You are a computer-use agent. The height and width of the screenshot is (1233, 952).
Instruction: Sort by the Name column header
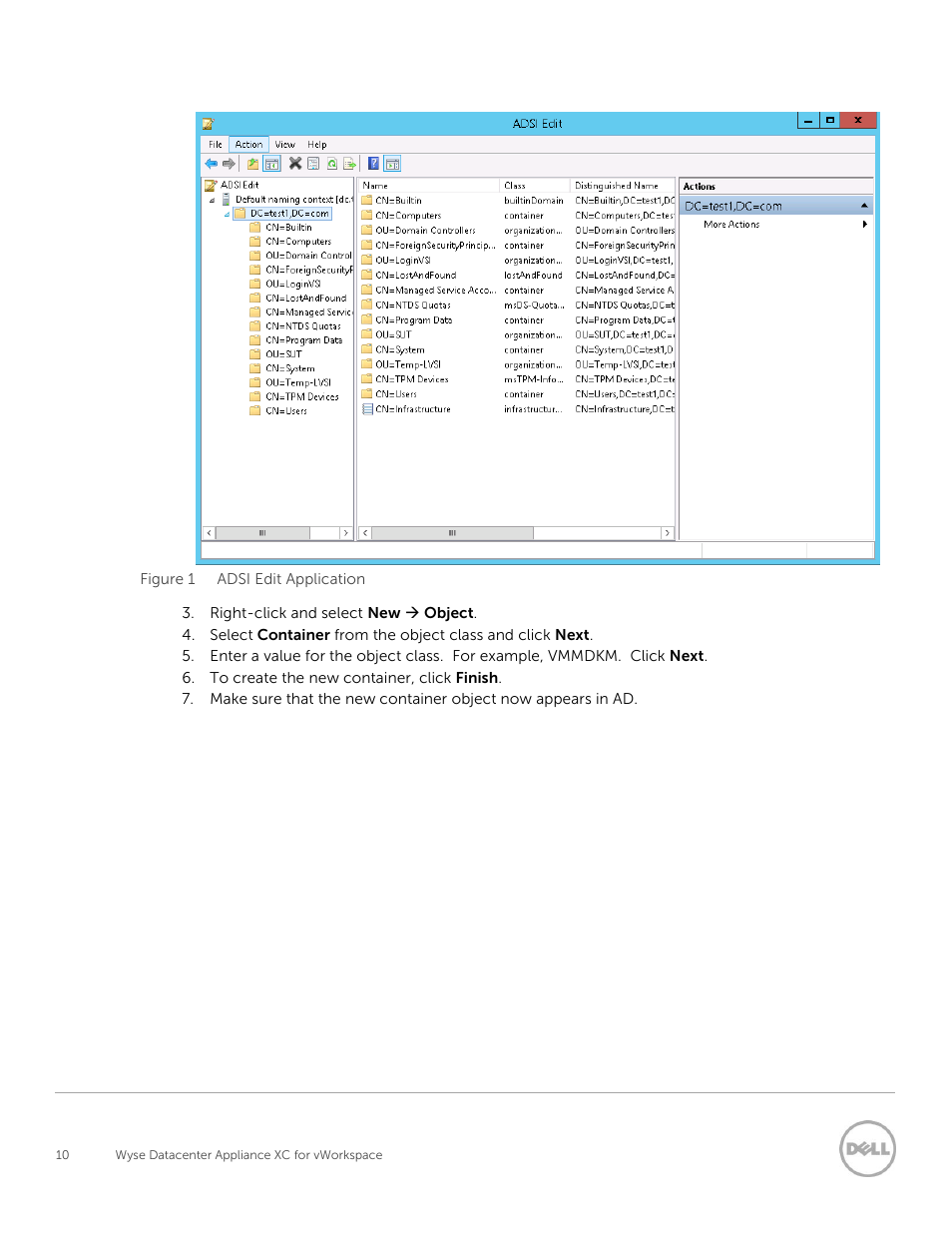point(429,186)
